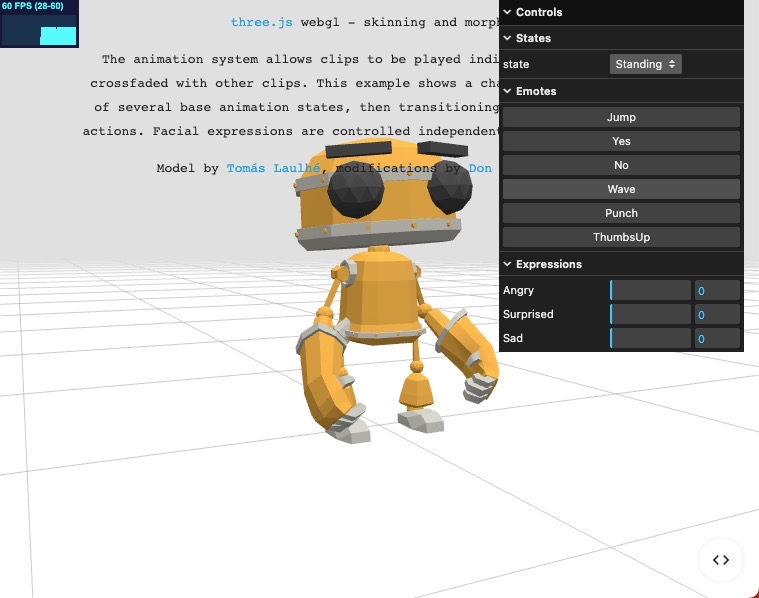This screenshot has height=598, width=759.
Task: Trigger the Punch emote
Action: [621, 213]
